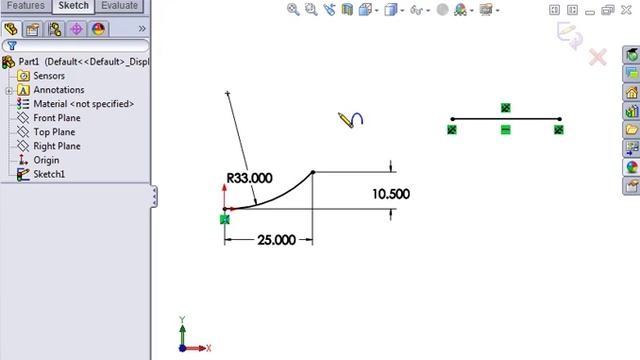Open the Hide/Show Items dropdown arrow

[x=428, y=11]
